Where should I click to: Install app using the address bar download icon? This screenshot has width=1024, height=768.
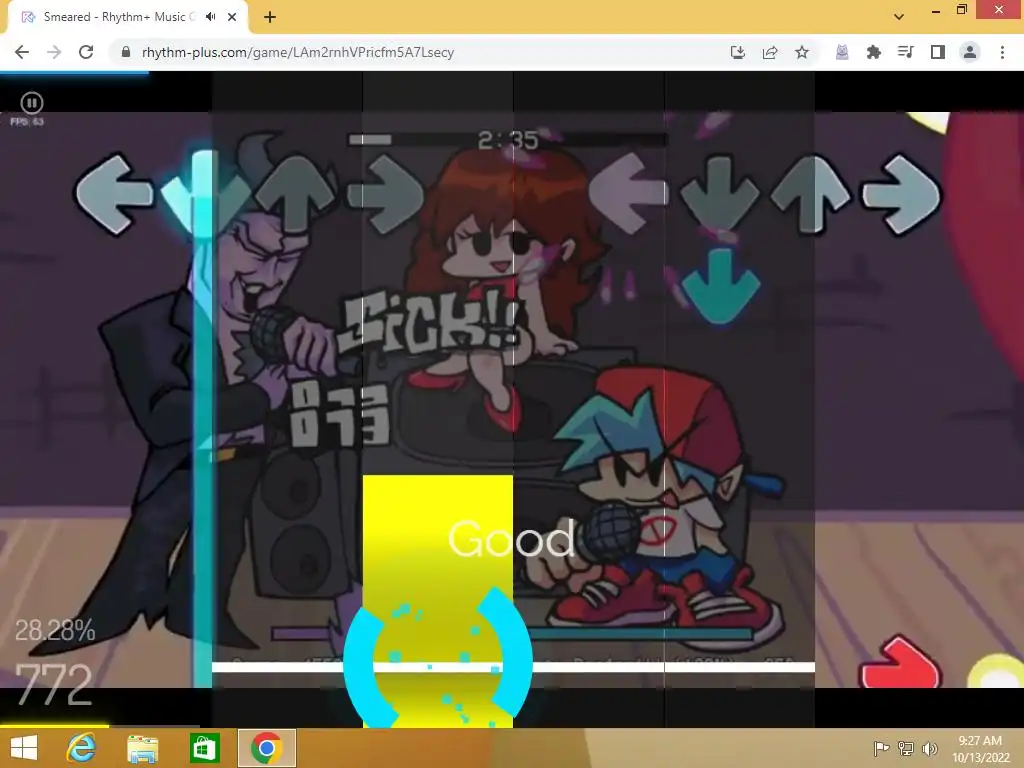click(x=737, y=52)
